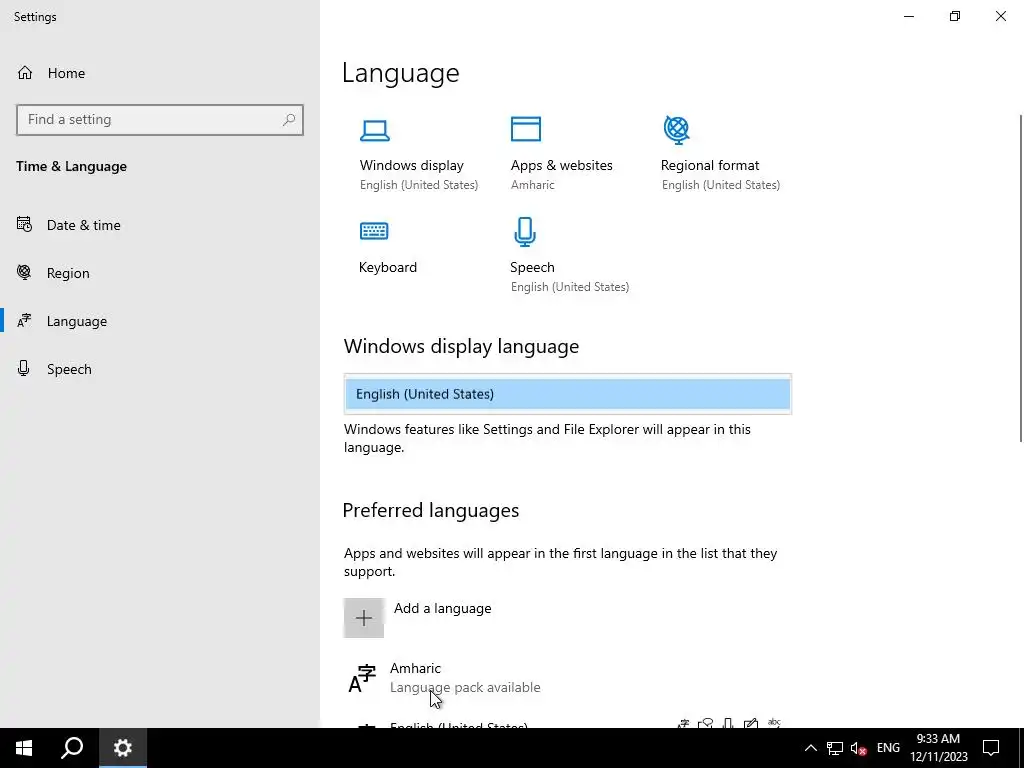The width and height of the screenshot is (1024, 768).
Task: Click the 'Language pack available' text
Action: point(465,687)
